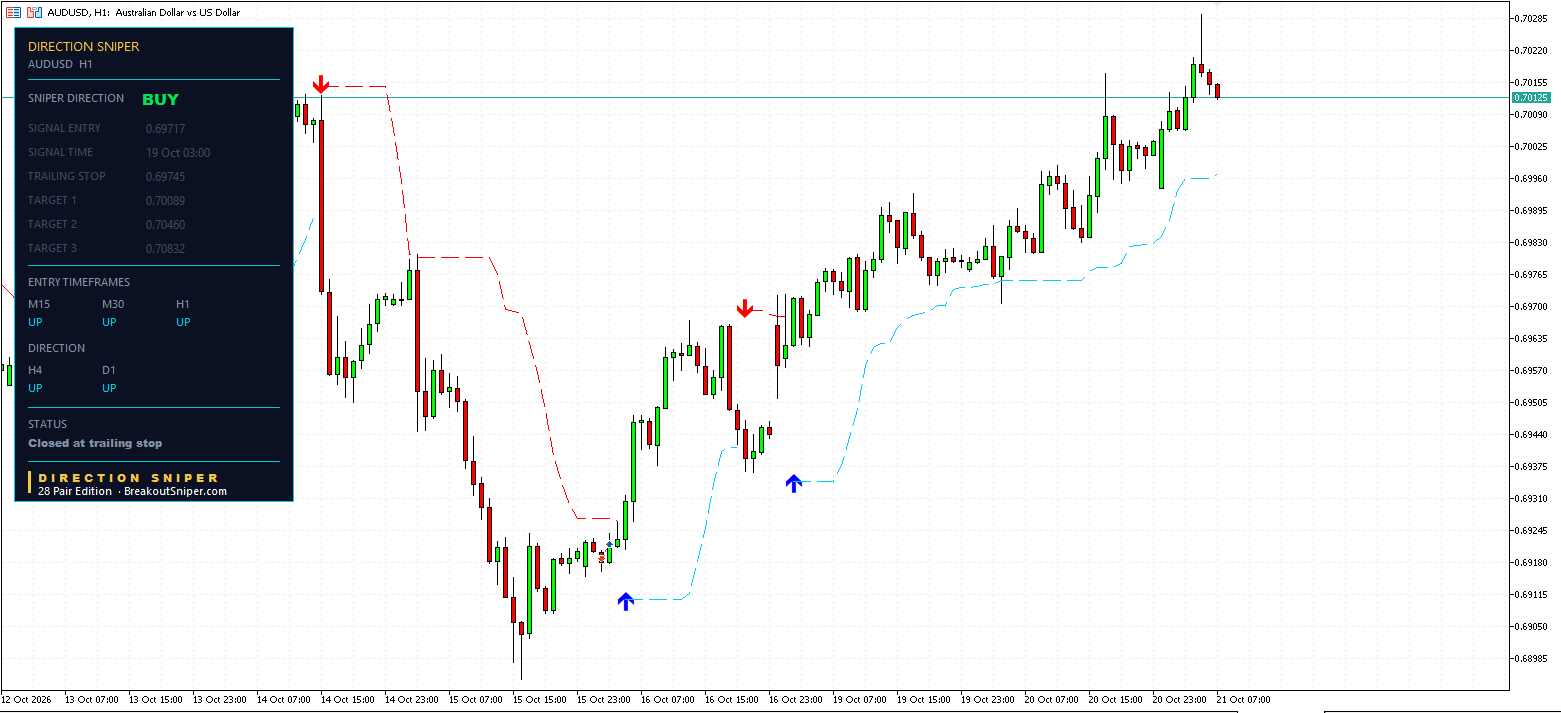Click the 20 Oct 23:00 time label
The width and height of the screenshot is (1561, 713).
(x=1179, y=700)
